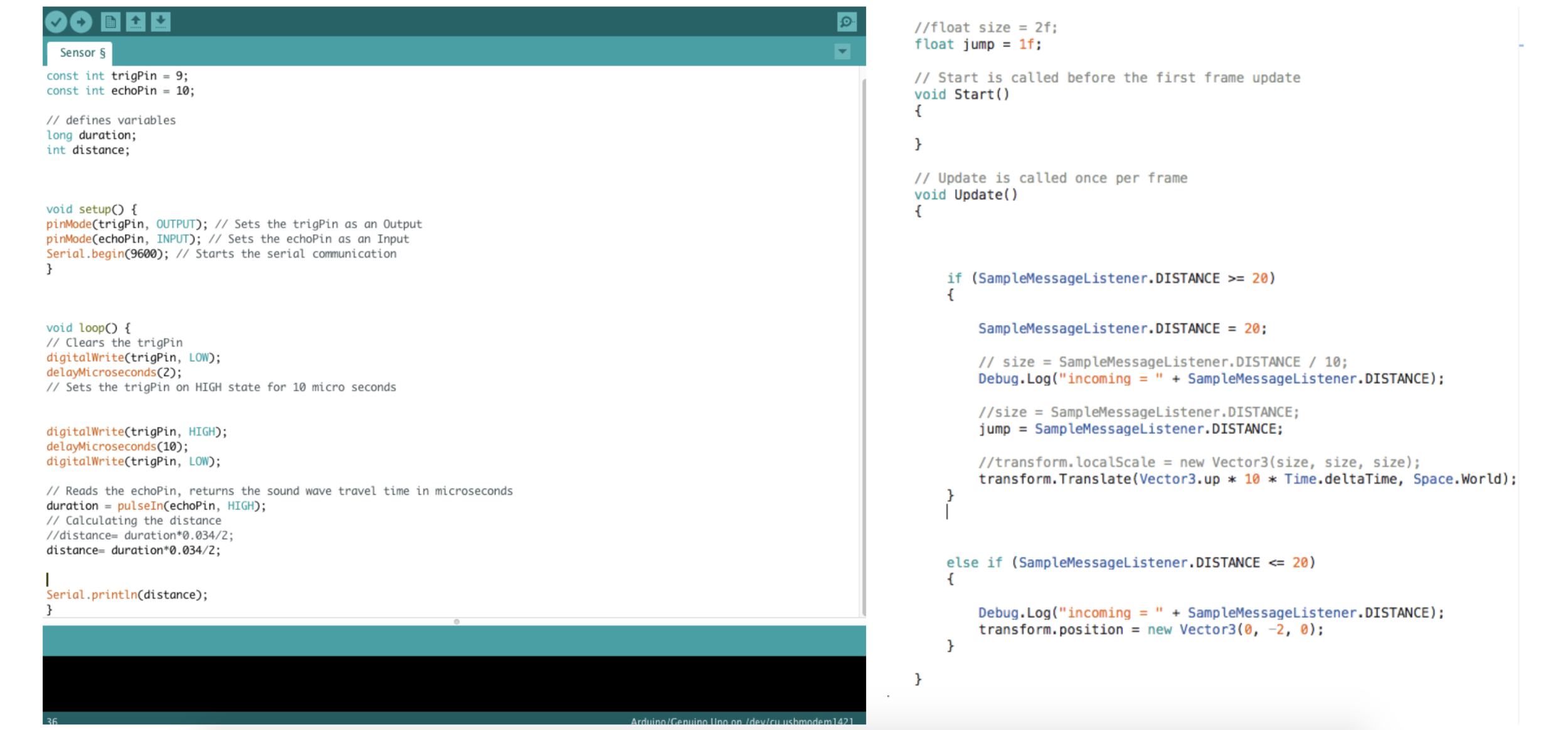Click the '// Calculating the distance' comment
Viewport: 1568px width, 730px height.
pyautogui.click(x=134, y=521)
